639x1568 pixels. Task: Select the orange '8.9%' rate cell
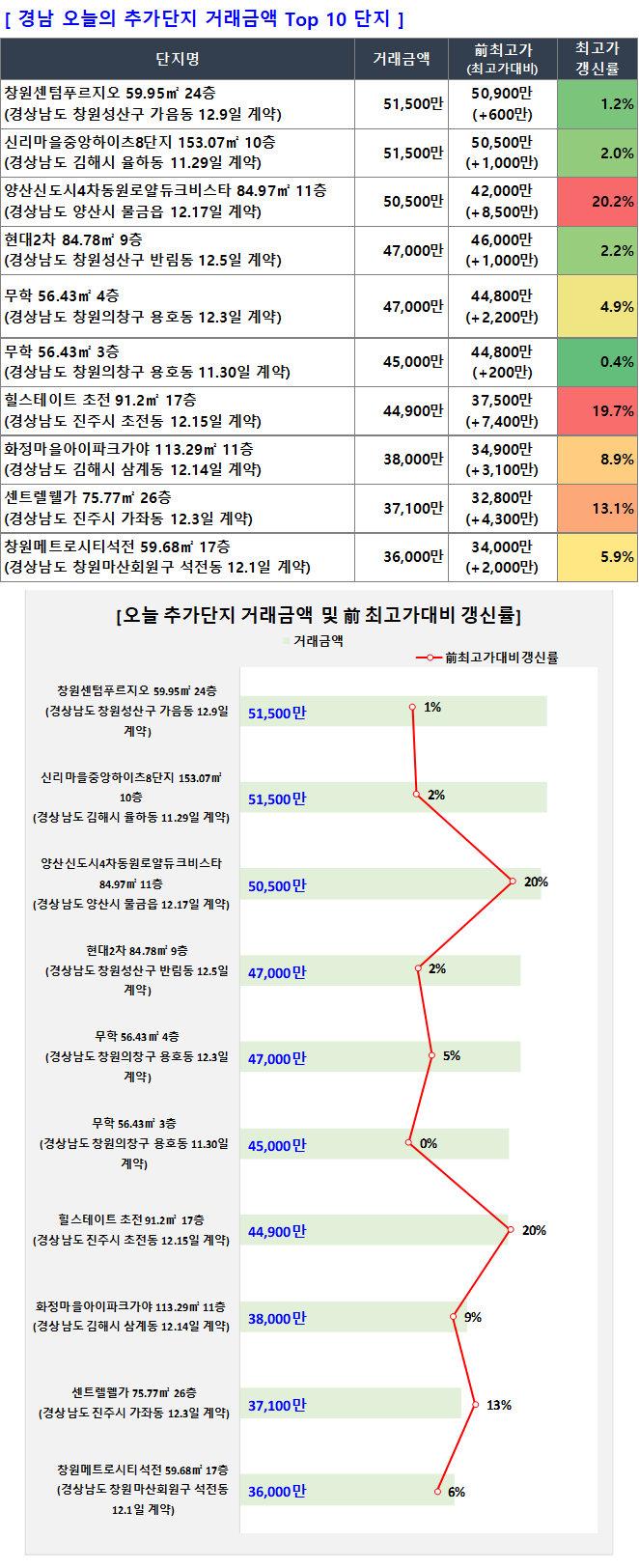pos(597,460)
